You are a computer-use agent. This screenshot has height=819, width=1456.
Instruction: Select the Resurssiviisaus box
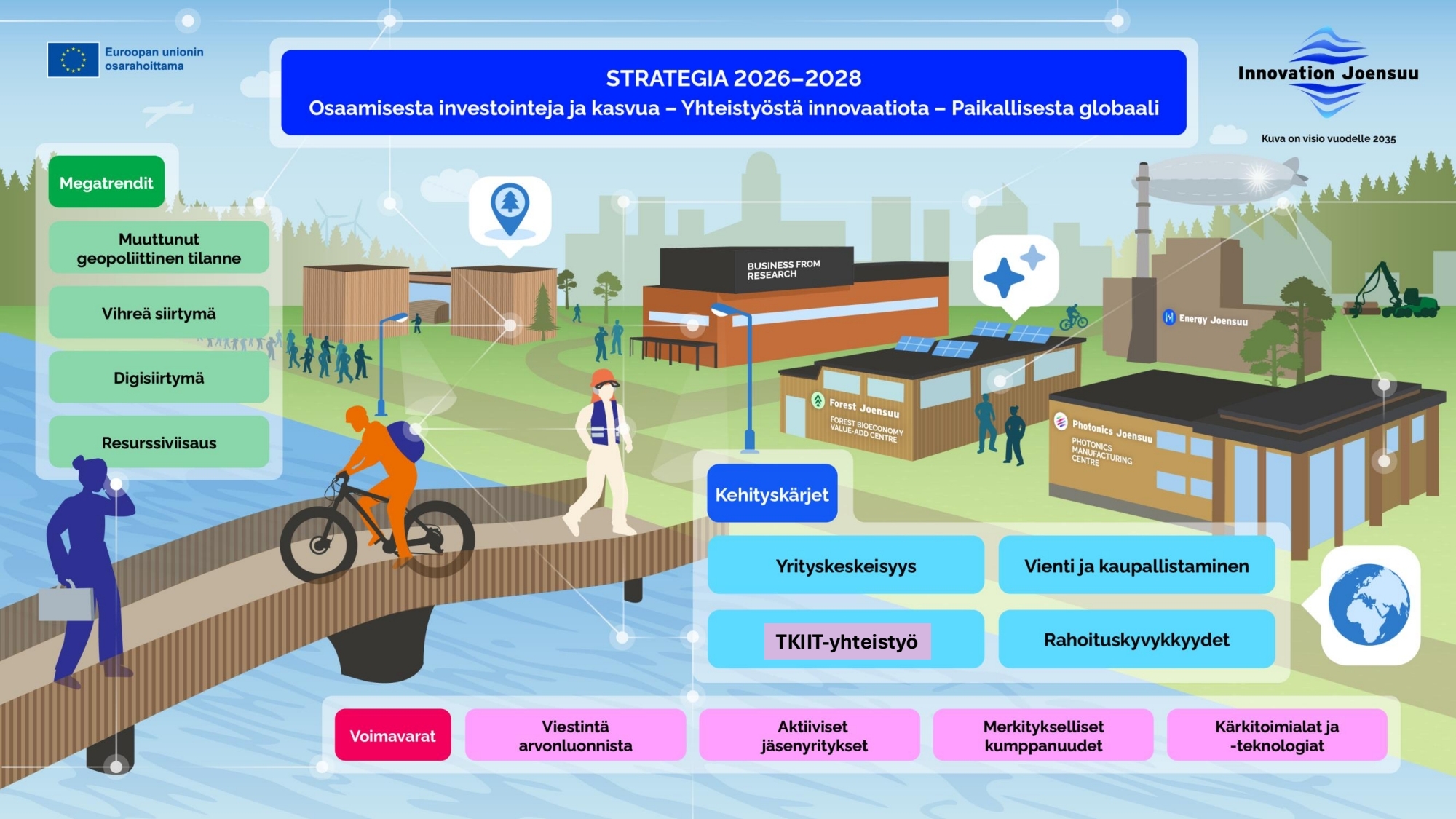click(x=159, y=442)
